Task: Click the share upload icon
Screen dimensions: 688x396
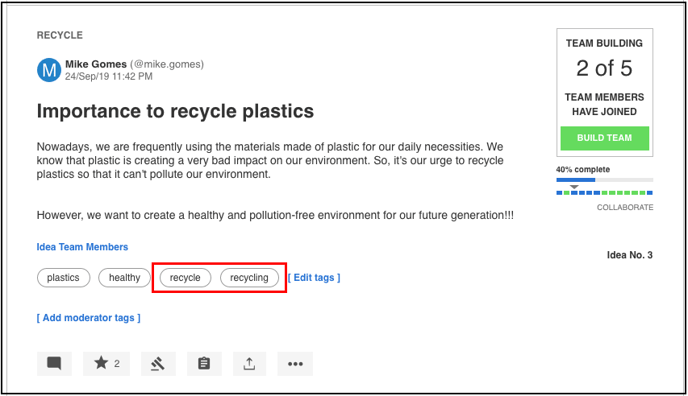Action: 249,364
